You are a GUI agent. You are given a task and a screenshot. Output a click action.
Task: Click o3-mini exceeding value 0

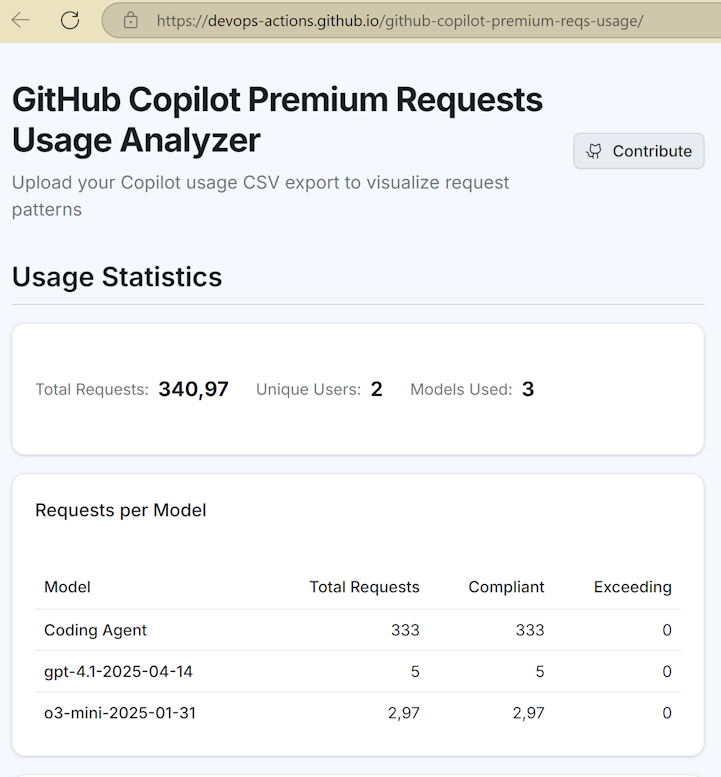coord(666,713)
